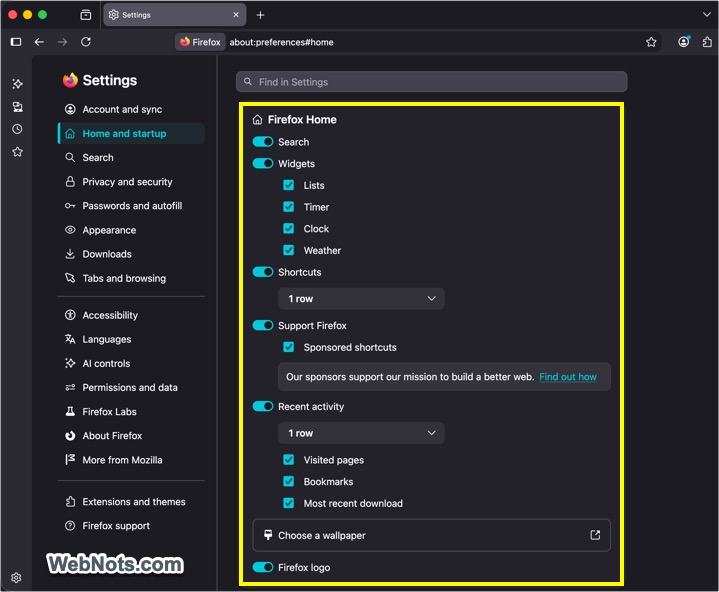Open the account profile icon in toolbar

click(x=684, y=42)
